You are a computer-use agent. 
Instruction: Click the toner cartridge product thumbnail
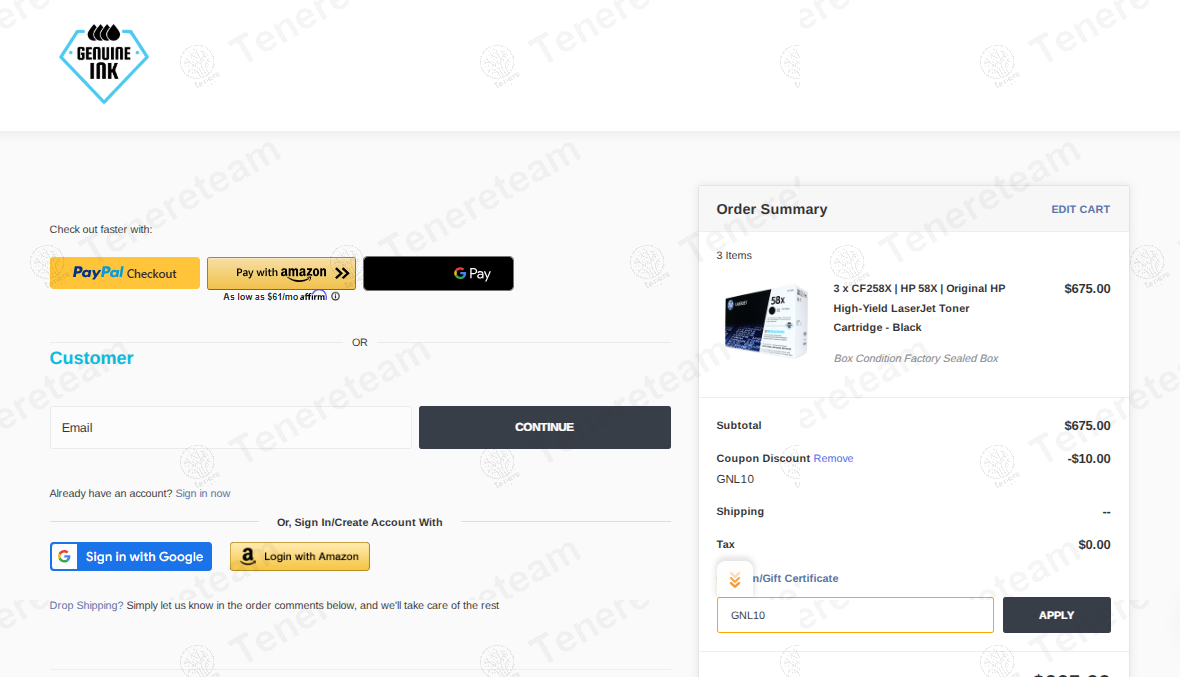[x=766, y=322]
